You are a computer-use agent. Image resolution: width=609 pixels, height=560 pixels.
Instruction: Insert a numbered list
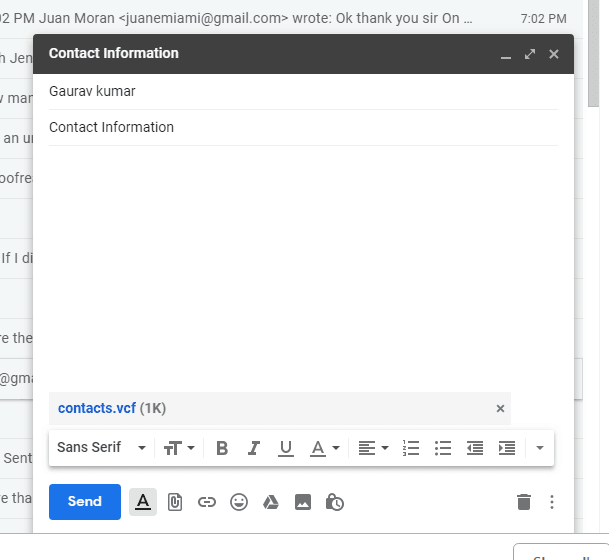click(x=411, y=448)
